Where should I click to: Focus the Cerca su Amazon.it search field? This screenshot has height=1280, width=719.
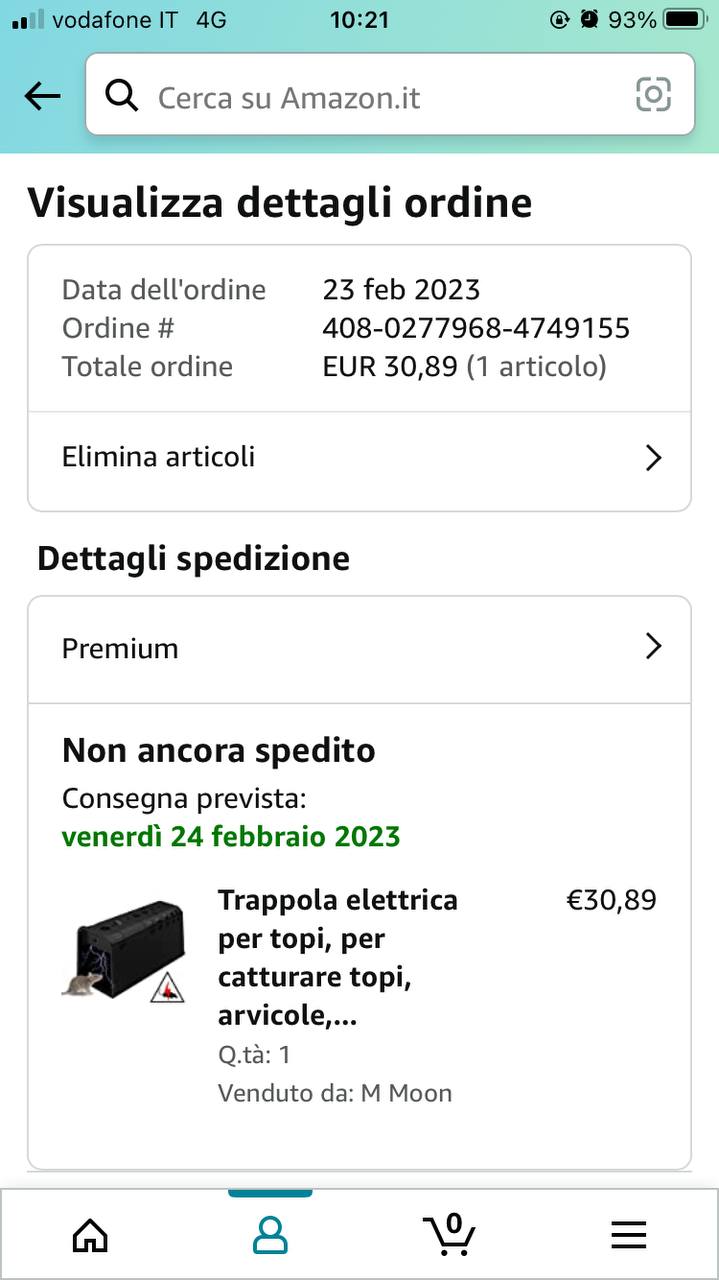[x=390, y=96]
